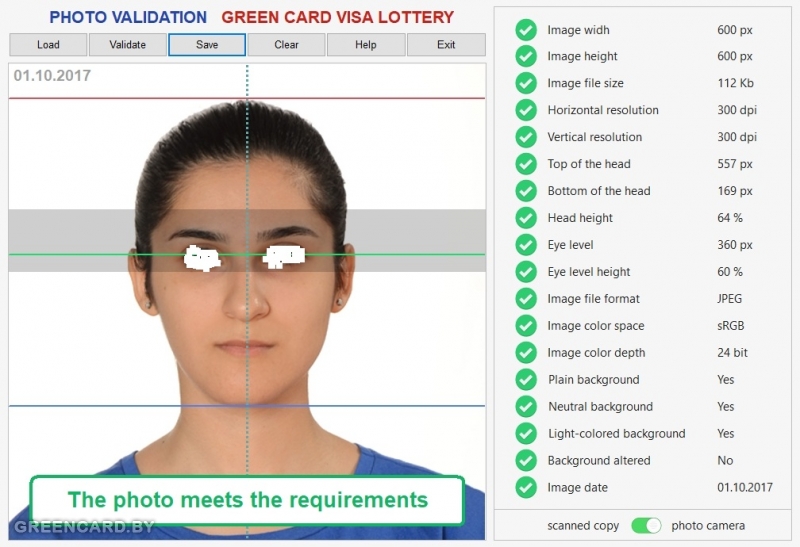Click the Image width green checkmark icon
Image resolution: width=800 pixels, height=547 pixels.
click(x=526, y=30)
